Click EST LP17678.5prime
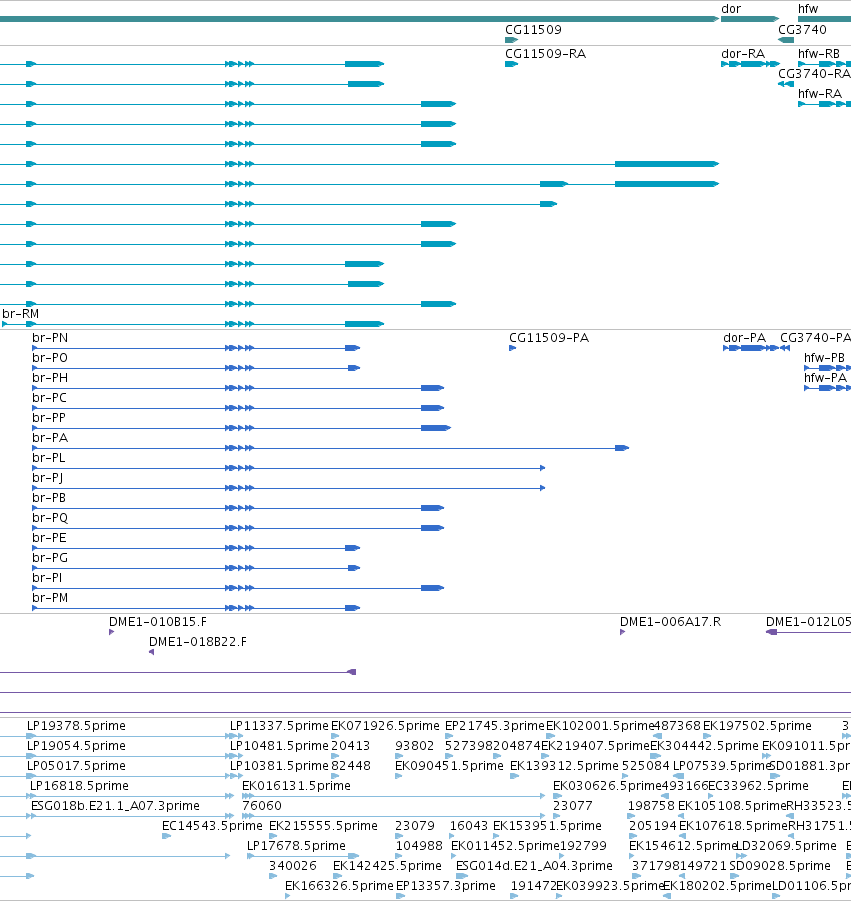The height and width of the screenshot is (901, 851). coord(296,846)
